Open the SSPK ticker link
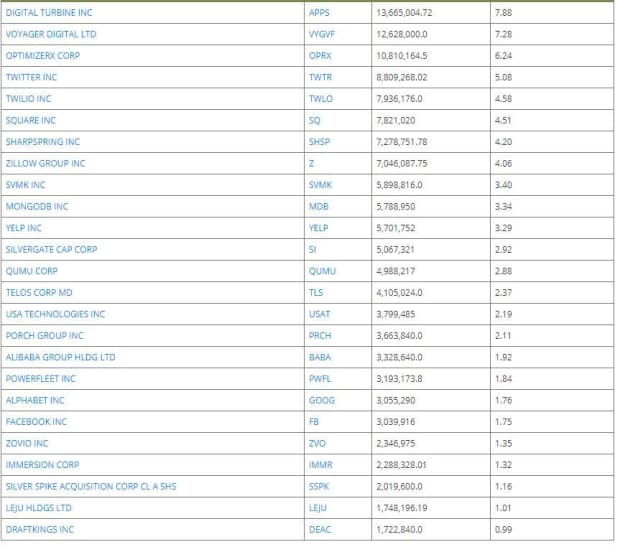Viewport: 620px width, 547px height. [319, 487]
